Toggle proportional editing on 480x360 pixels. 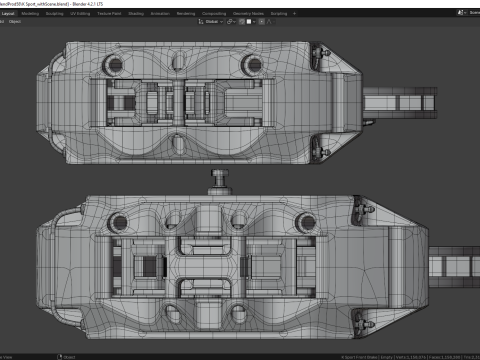tap(262, 22)
